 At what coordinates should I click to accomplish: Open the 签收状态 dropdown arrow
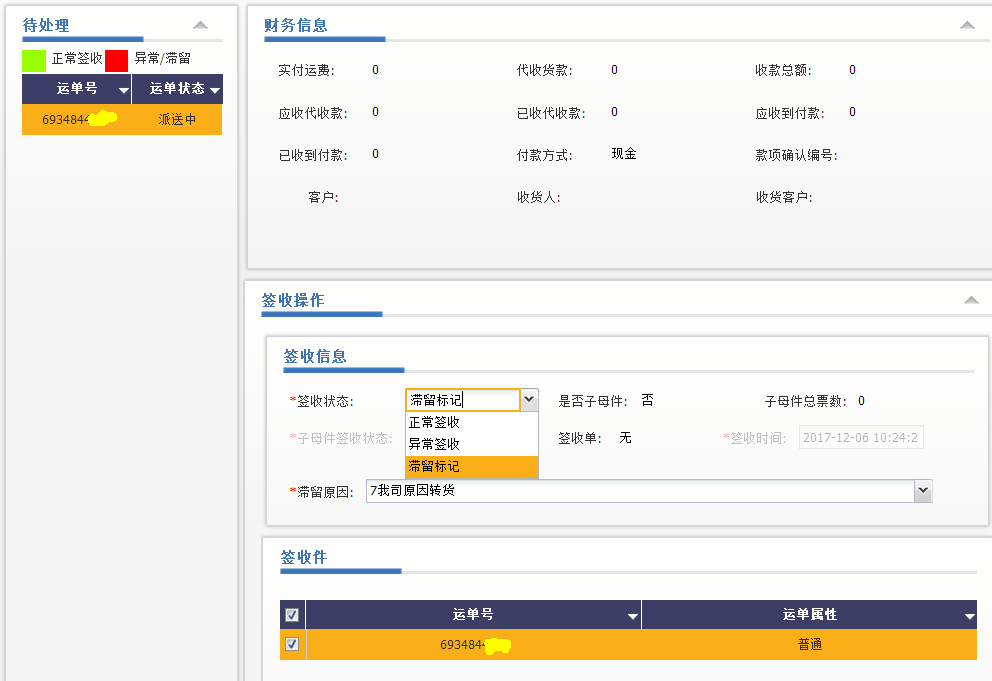(529, 400)
